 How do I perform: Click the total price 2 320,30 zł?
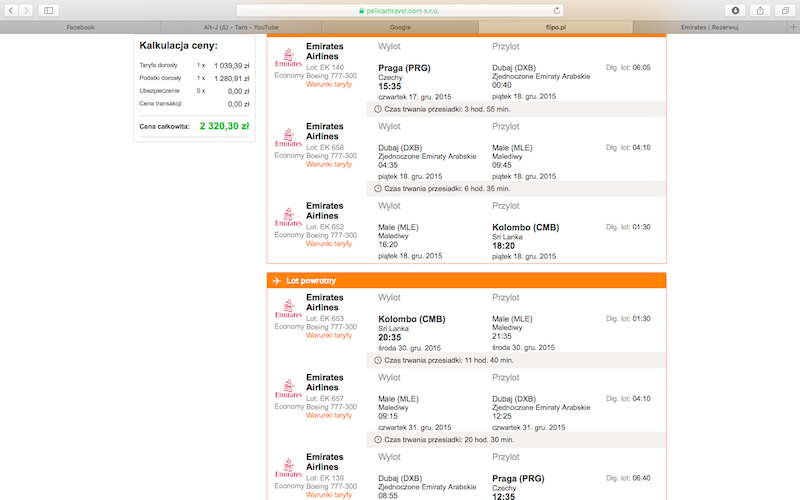224,126
